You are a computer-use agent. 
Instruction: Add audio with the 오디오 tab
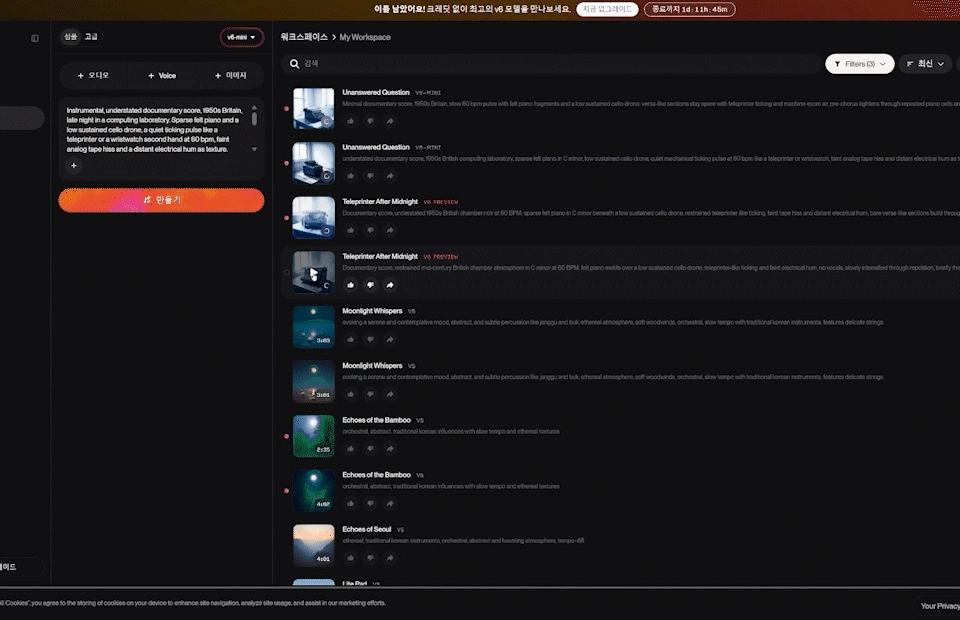point(93,75)
